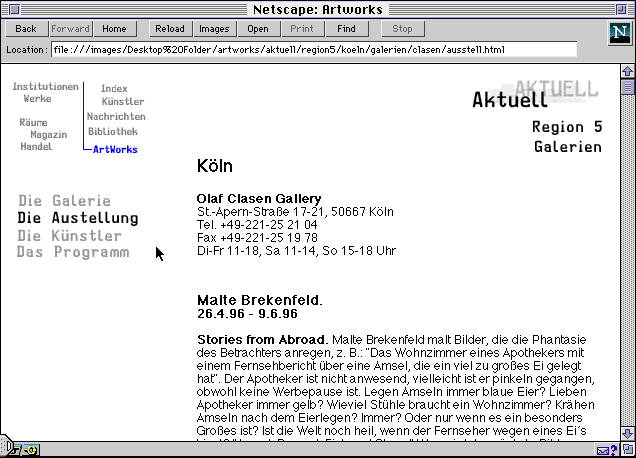This screenshot has height=458, width=636.
Task: Click the scrollbar up arrow
Action: [627, 71]
